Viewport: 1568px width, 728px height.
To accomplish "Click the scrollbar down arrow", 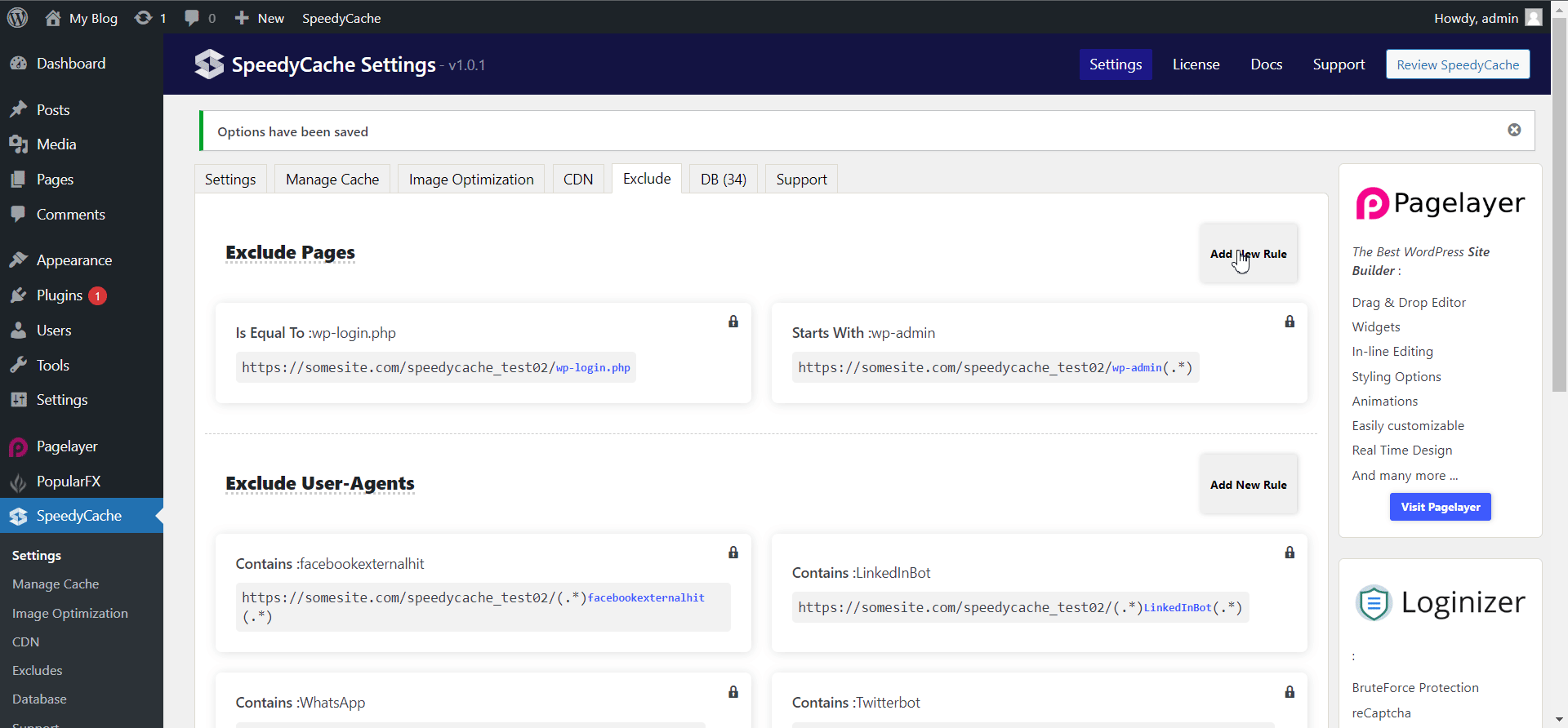I will point(1559,721).
